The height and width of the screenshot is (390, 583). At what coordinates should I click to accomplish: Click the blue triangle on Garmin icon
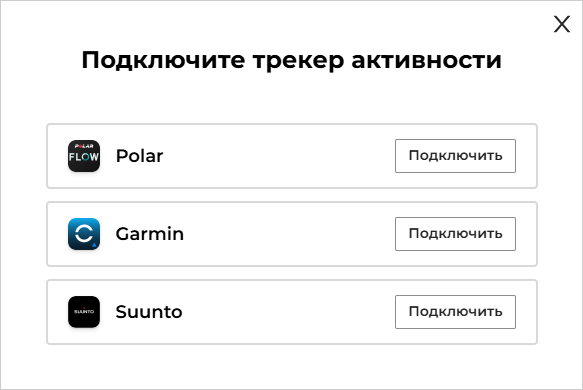[94, 245]
